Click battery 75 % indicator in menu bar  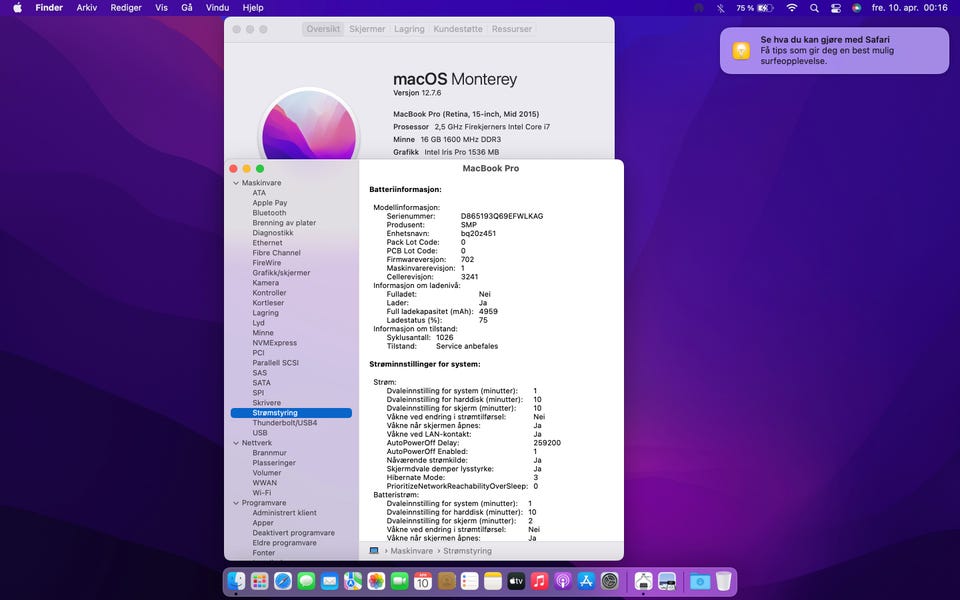click(755, 8)
